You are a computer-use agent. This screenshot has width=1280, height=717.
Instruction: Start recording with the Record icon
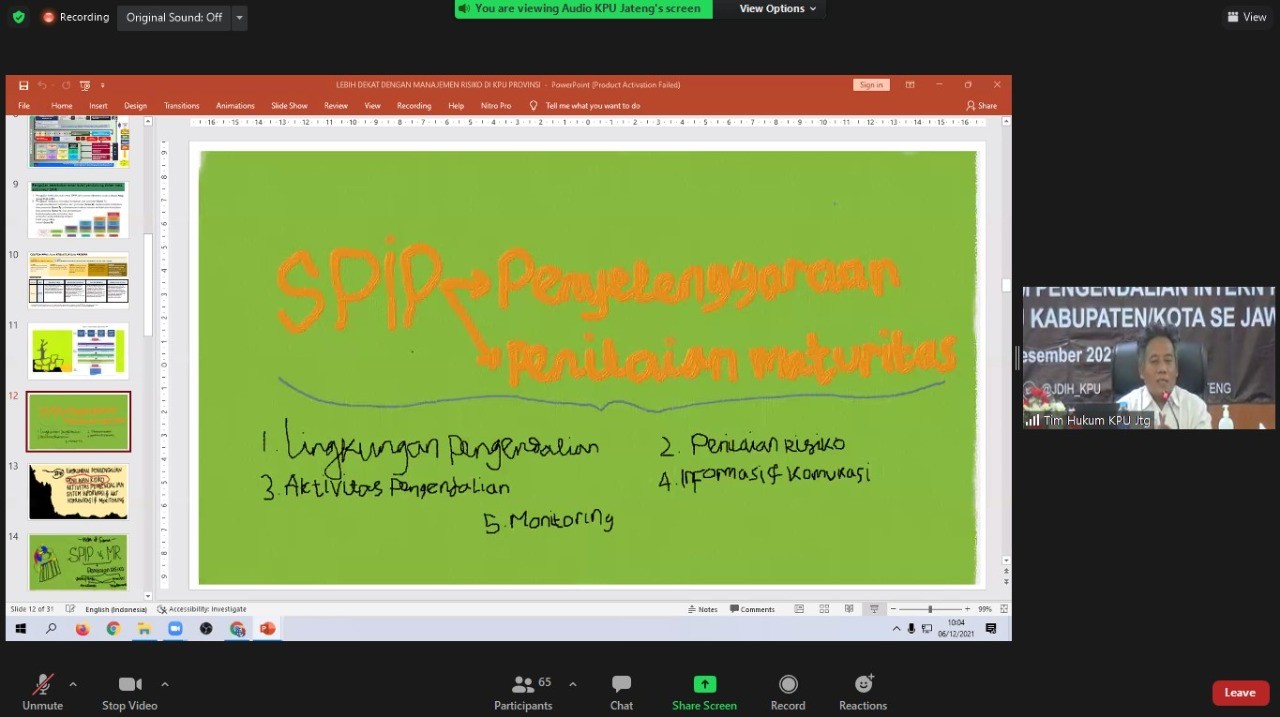(788, 692)
